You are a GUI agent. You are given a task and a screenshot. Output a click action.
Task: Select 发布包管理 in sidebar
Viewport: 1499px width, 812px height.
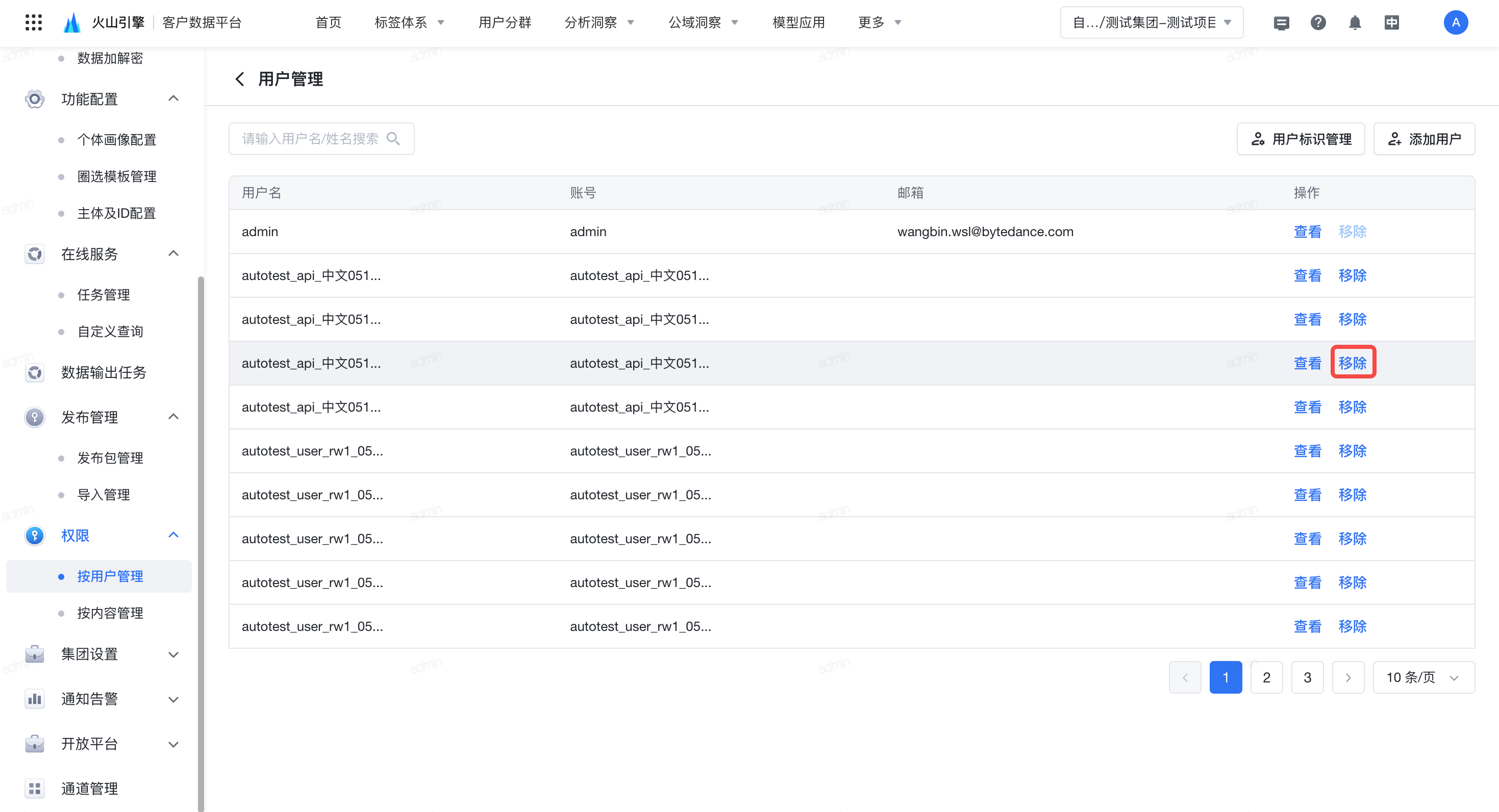[x=110, y=458]
